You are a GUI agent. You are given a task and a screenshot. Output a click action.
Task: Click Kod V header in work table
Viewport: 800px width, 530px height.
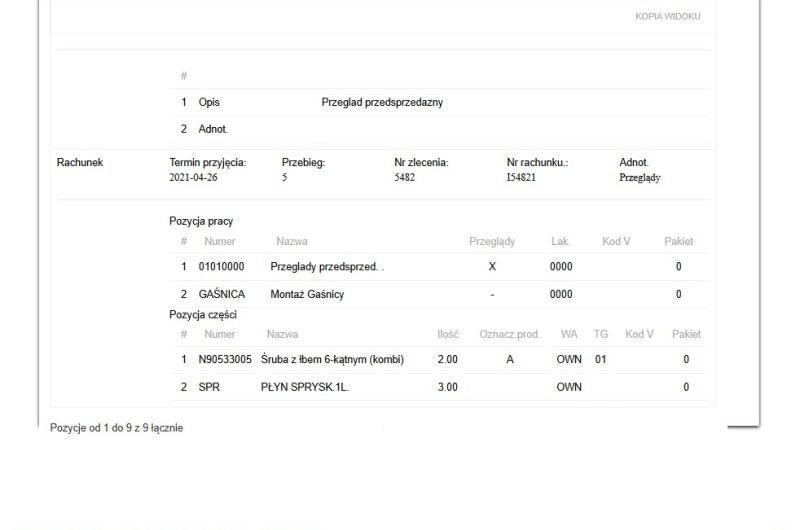pos(616,241)
